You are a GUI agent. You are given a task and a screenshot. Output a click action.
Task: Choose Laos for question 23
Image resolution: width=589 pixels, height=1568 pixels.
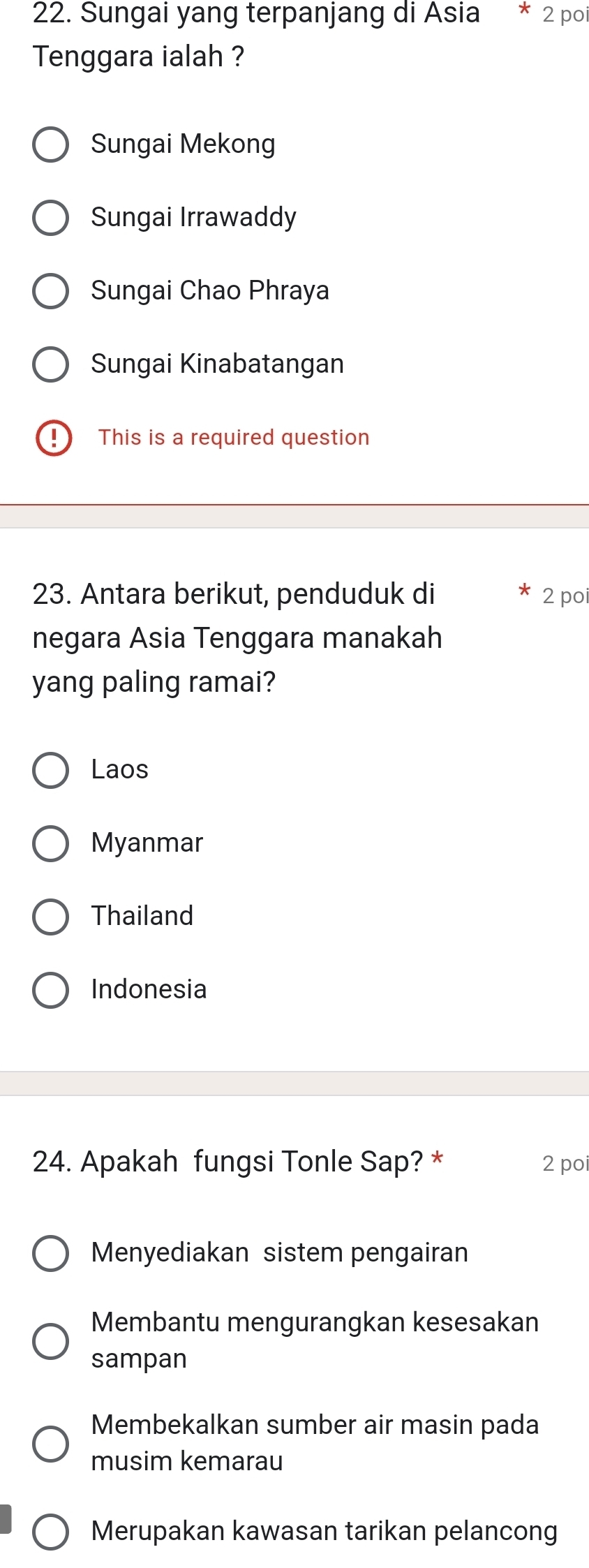click(51, 770)
